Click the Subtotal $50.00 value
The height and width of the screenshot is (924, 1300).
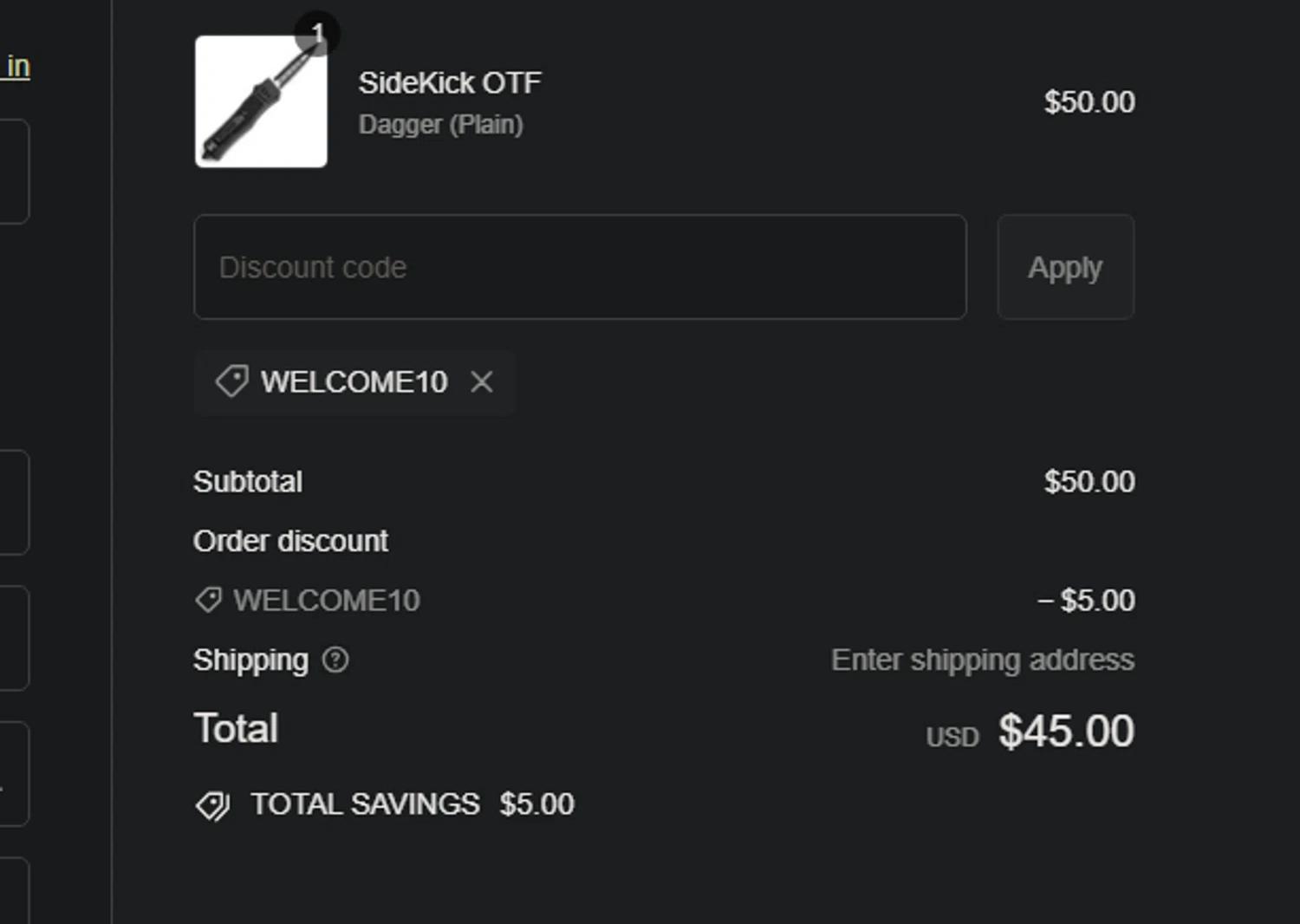(x=1089, y=482)
